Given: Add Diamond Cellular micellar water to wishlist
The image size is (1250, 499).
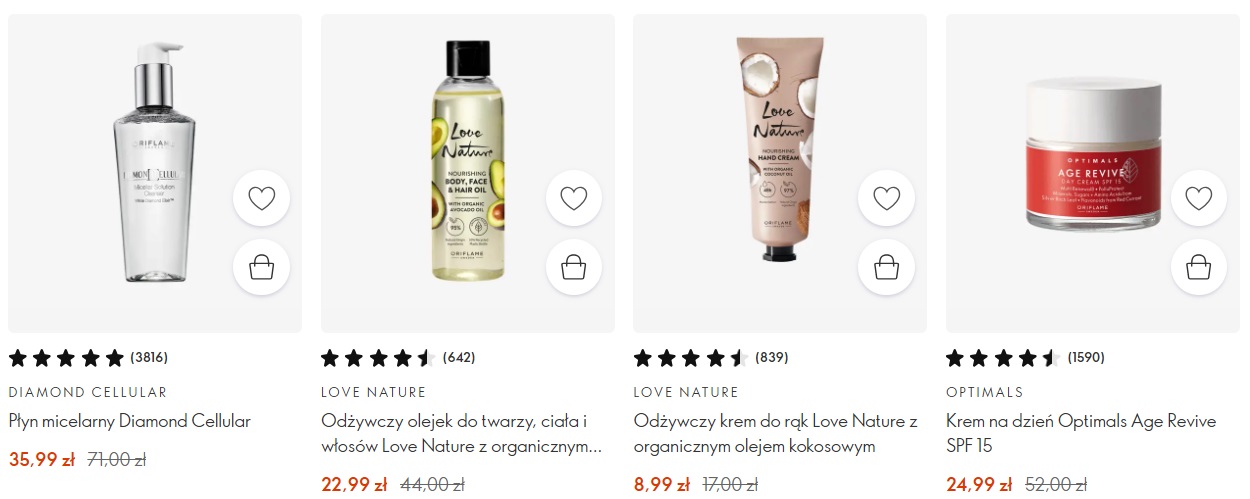Looking at the screenshot, I should point(261,198).
